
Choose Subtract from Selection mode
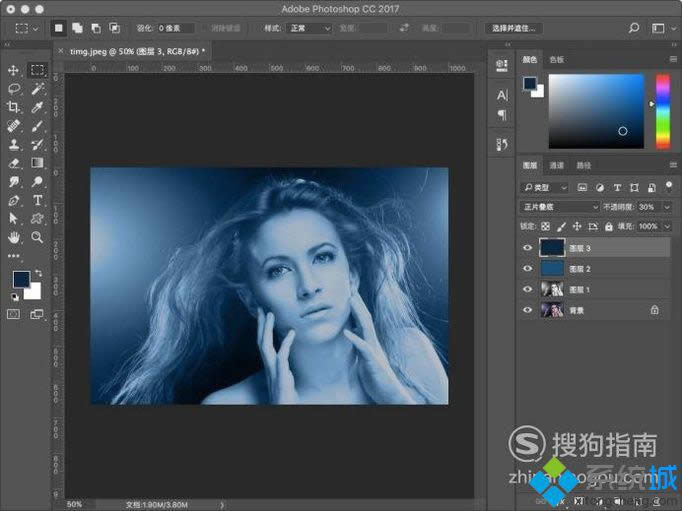pyautogui.click(x=96, y=28)
